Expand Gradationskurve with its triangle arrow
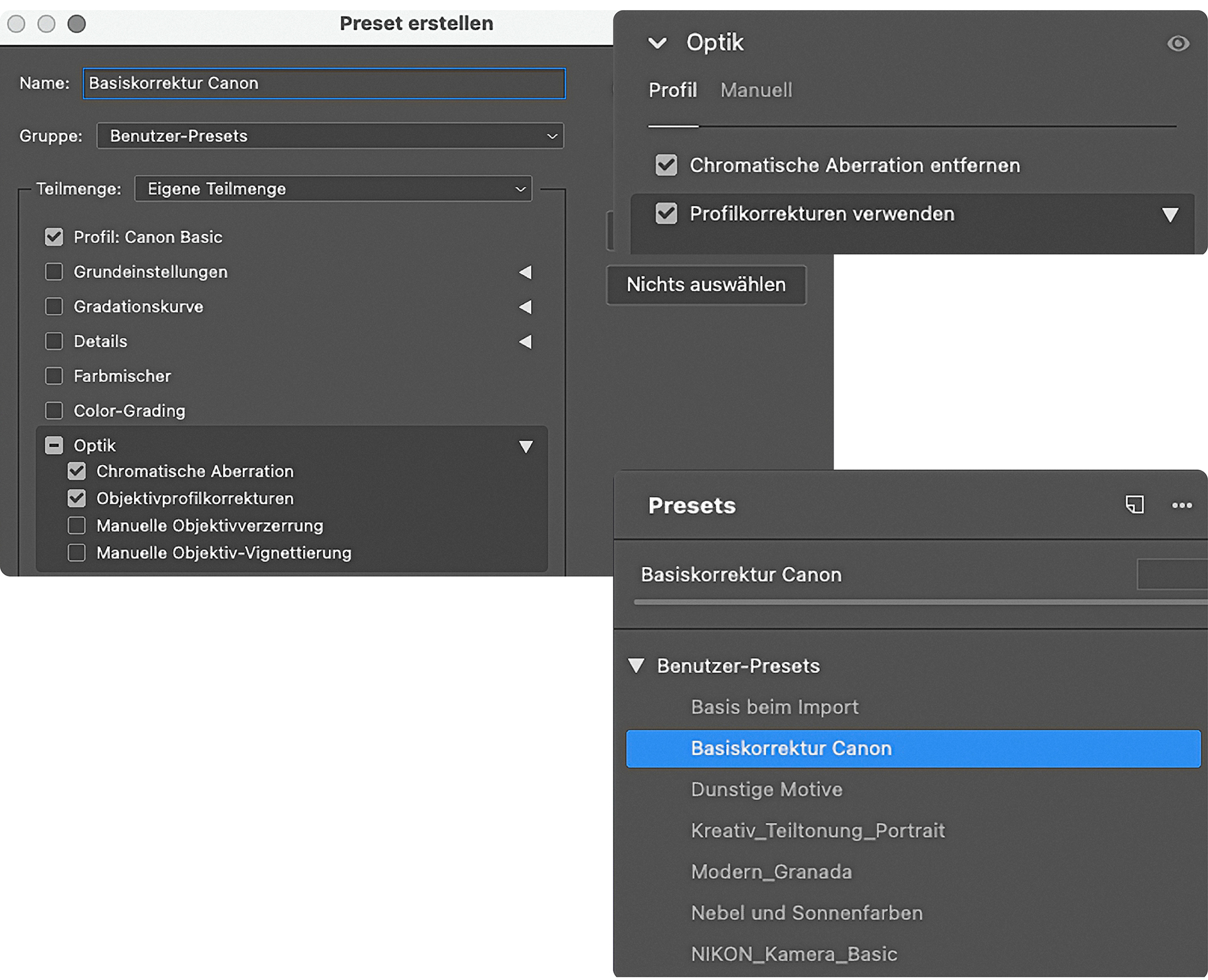Image resolution: width=1208 pixels, height=980 pixels. 525,306
